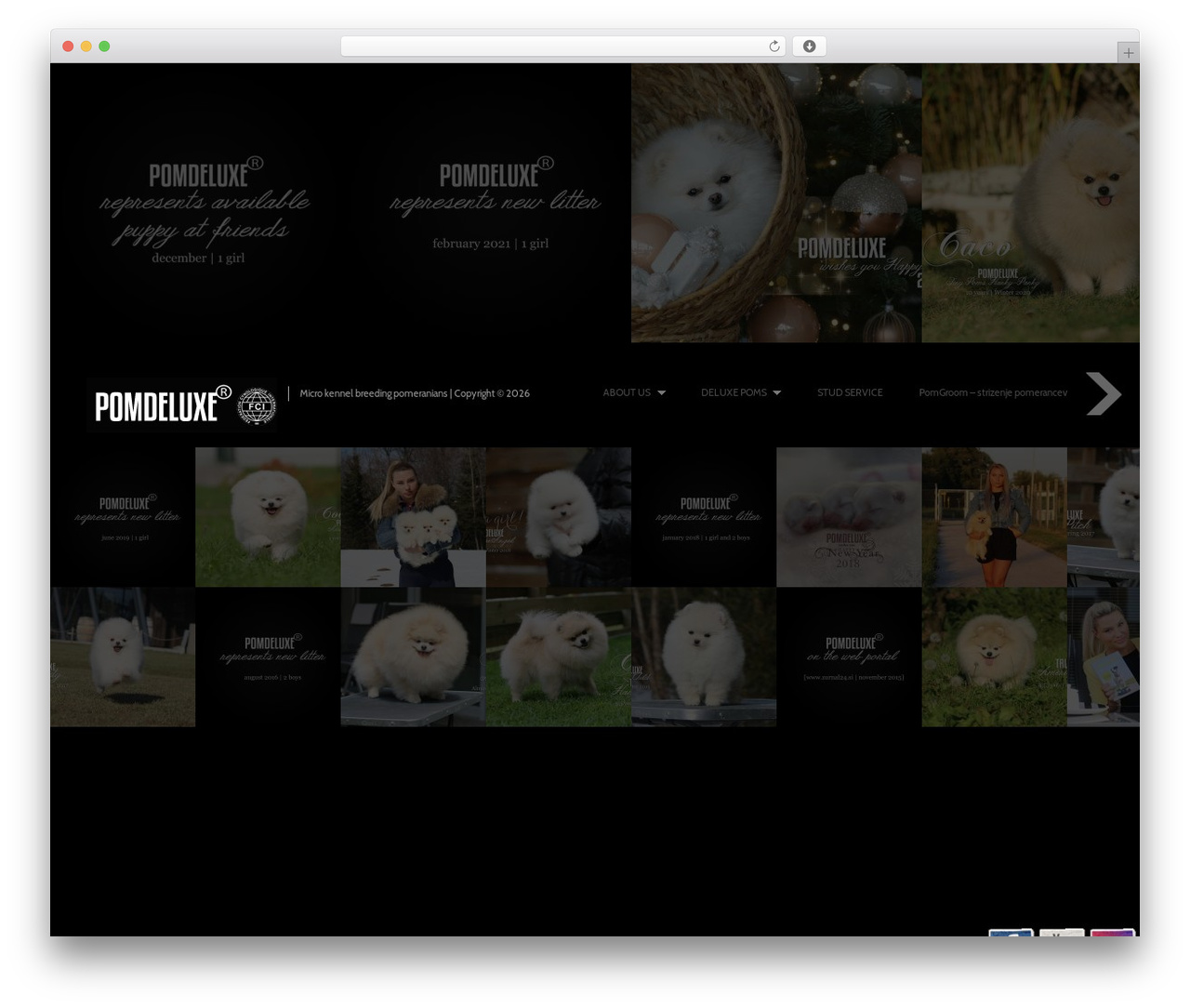Open 'new litter january 2018' tile
Screen dimensions: 1190x1008
[x=704, y=517]
